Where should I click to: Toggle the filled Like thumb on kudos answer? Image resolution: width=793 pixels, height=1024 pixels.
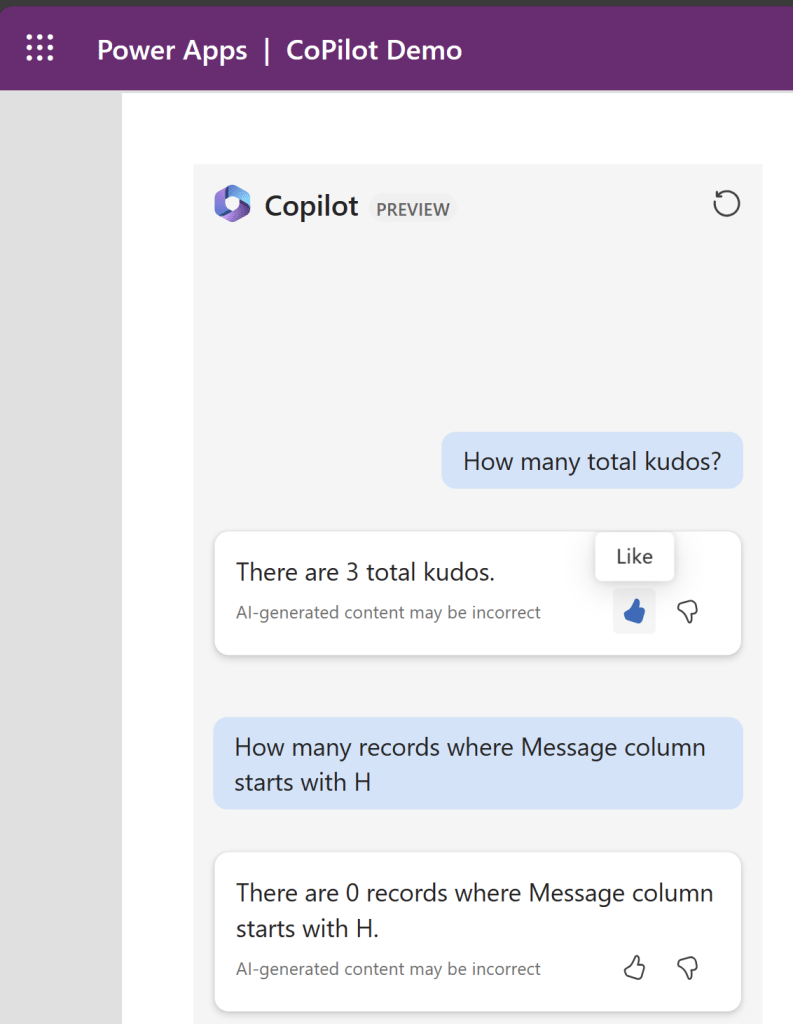(x=634, y=611)
